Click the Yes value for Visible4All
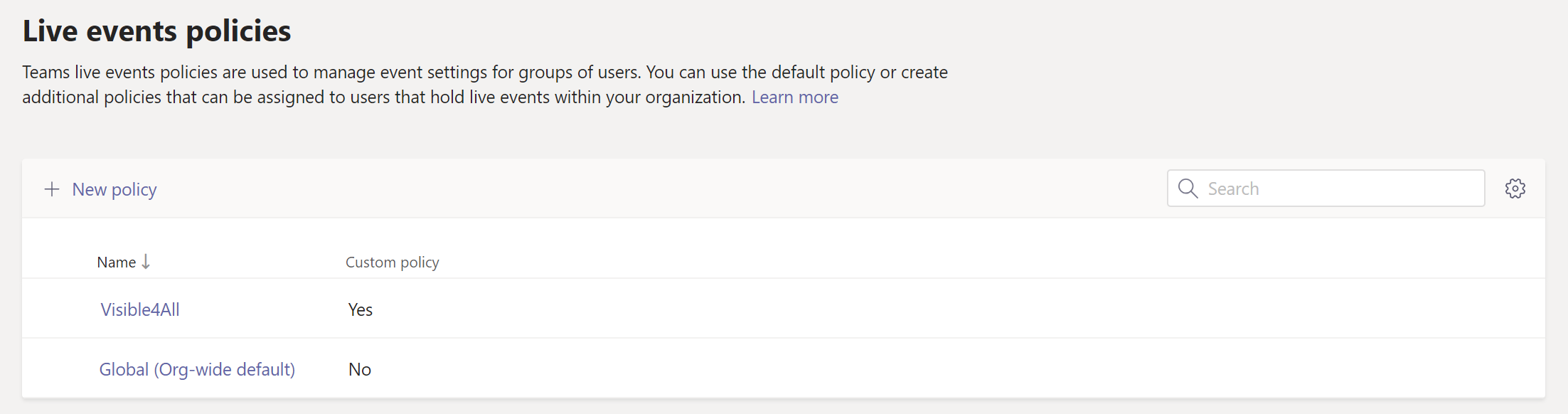This screenshot has width=1568, height=414. click(361, 309)
